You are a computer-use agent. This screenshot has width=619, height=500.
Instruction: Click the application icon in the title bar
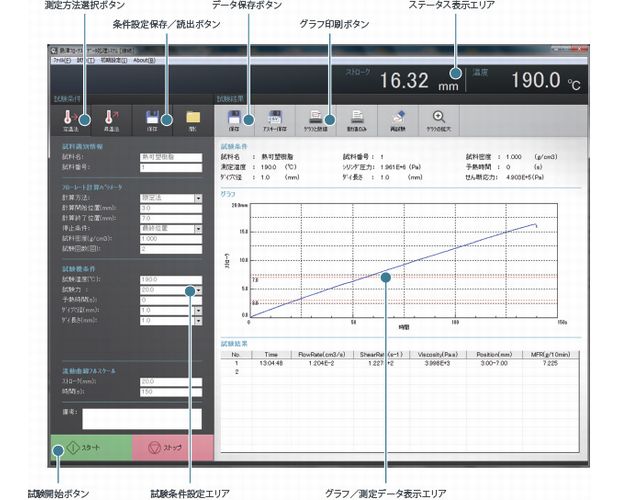tap(54, 50)
